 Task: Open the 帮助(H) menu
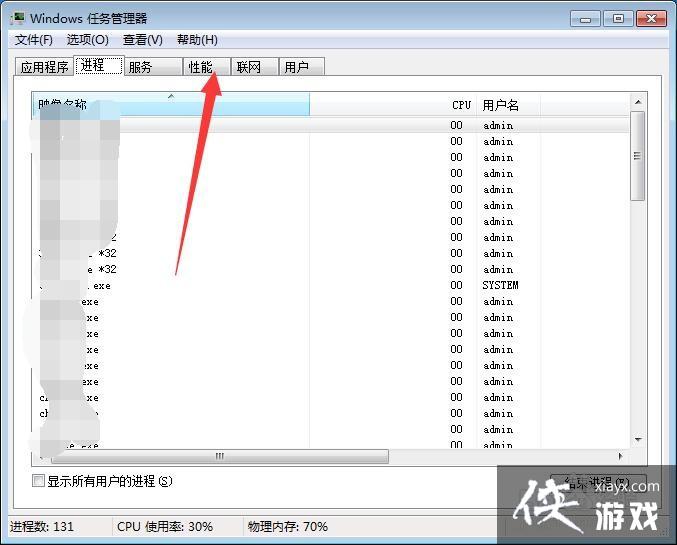coord(197,40)
